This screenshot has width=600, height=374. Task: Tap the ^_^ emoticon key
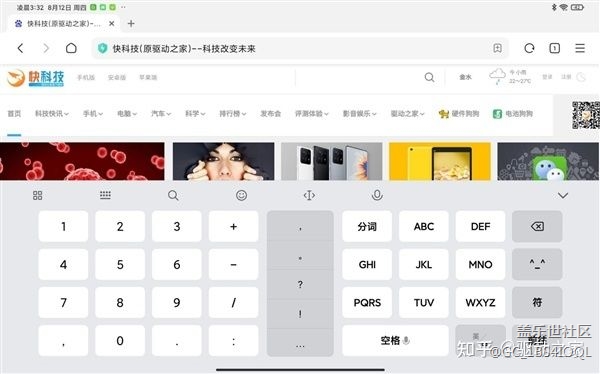537,264
